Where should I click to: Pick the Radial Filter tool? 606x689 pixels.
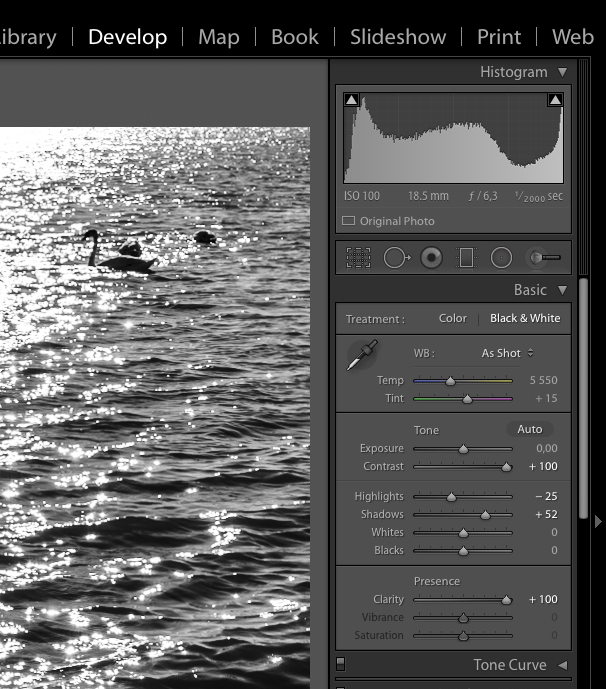coord(501,258)
